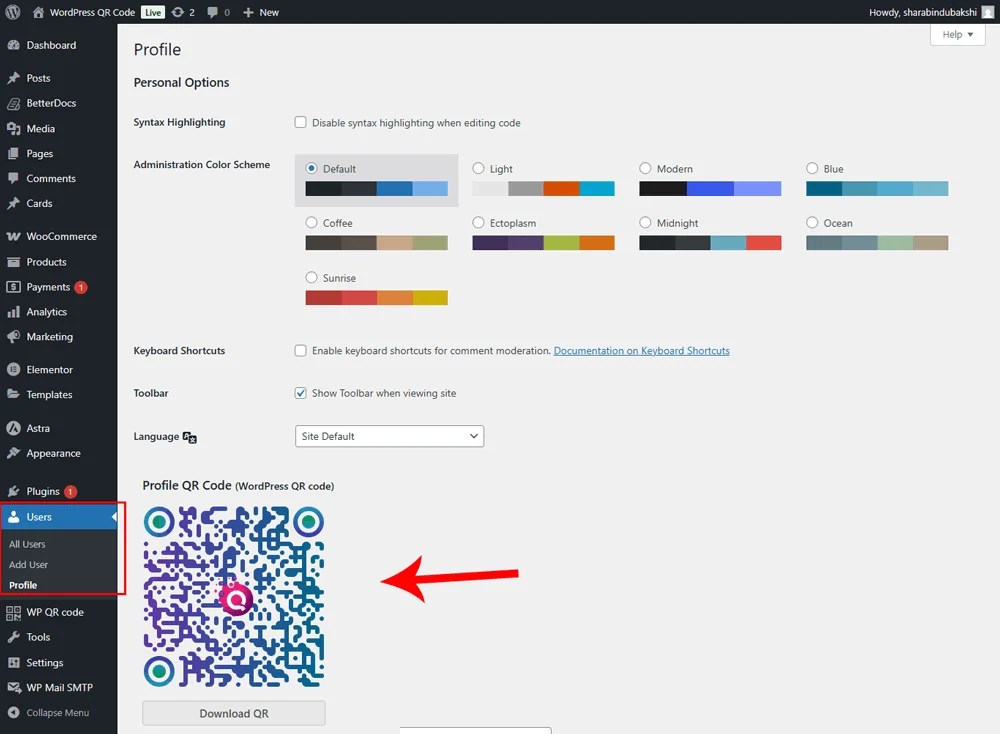Click the plus New icon in admin bar
This screenshot has height=734, width=1000.
(248, 12)
